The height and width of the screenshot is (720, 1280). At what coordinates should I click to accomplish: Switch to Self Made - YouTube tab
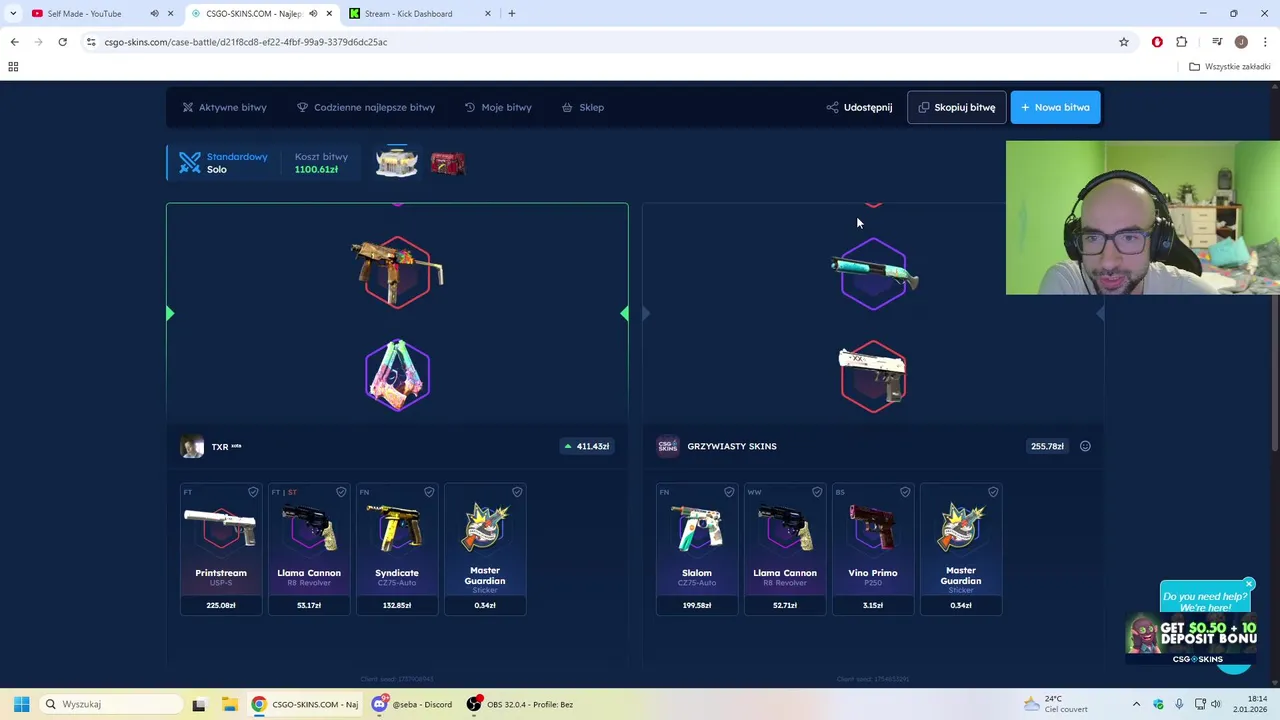(x=85, y=14)
